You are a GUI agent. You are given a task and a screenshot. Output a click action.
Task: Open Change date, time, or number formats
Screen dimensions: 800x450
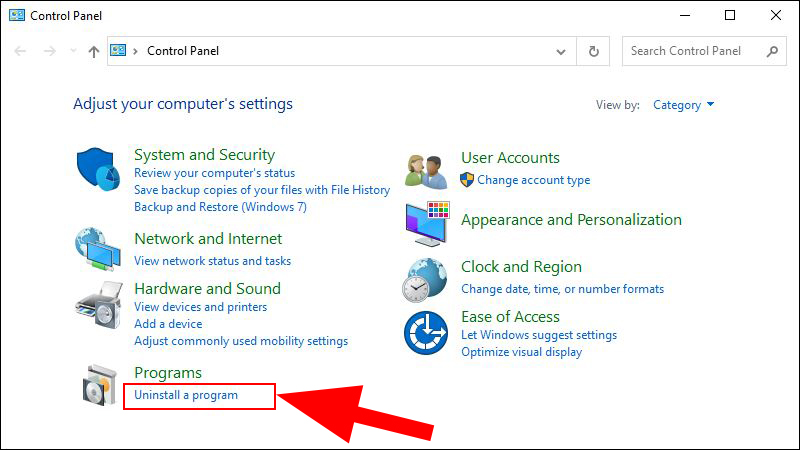pyautogui.click(x=562, y=289)
